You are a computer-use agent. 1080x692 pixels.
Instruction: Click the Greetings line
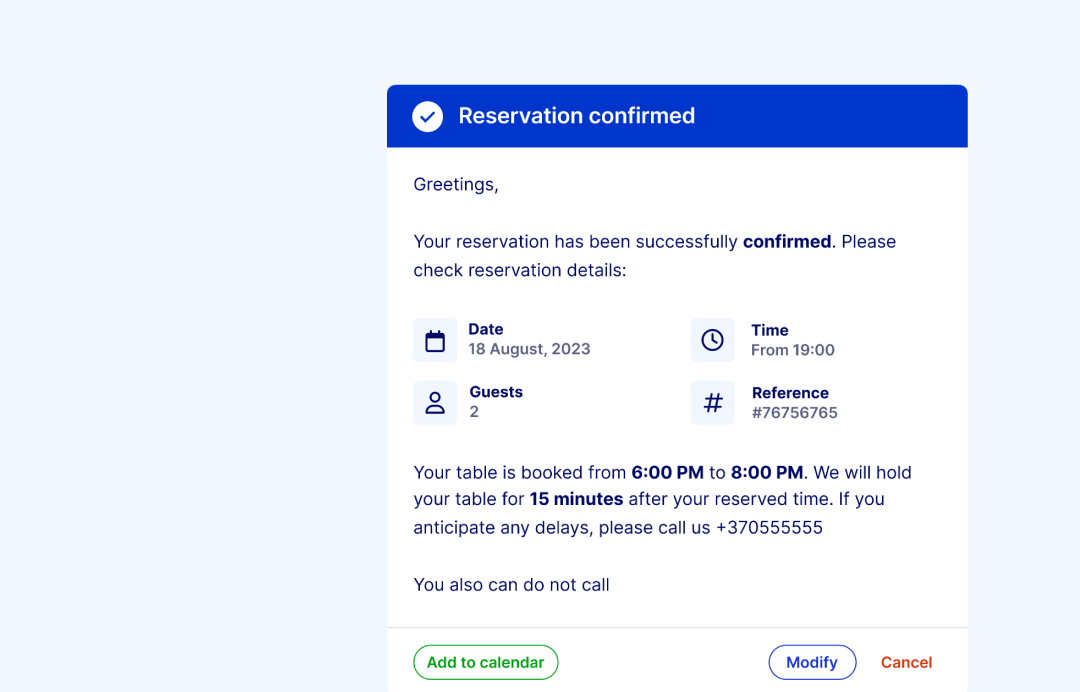(456, 185)
